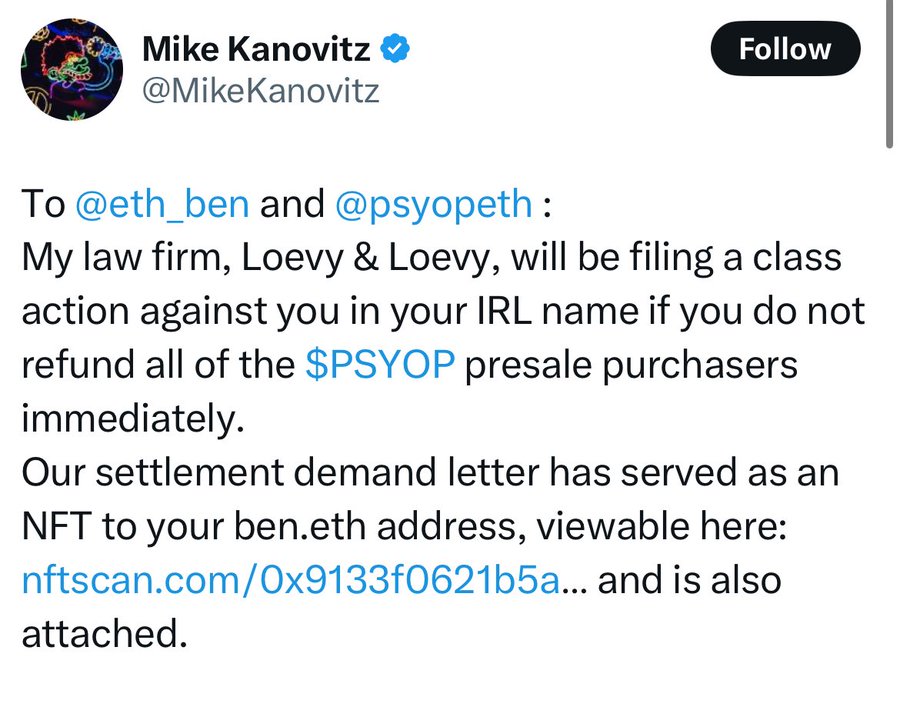Click the leading 'To' word of tweet

(44, 204)
